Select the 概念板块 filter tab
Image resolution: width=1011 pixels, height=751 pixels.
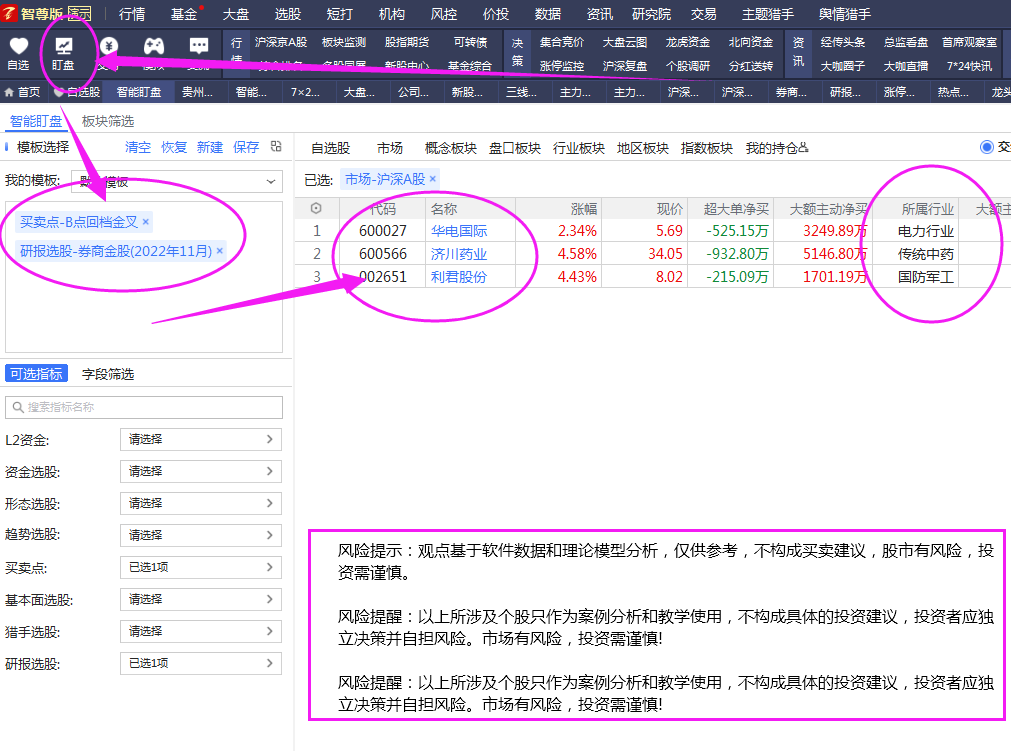451,148
